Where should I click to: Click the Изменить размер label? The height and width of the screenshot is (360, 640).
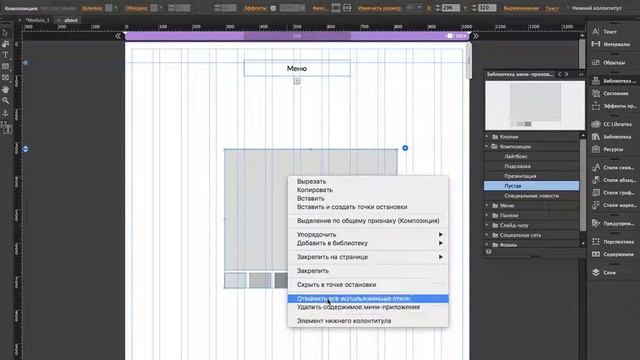380,8
